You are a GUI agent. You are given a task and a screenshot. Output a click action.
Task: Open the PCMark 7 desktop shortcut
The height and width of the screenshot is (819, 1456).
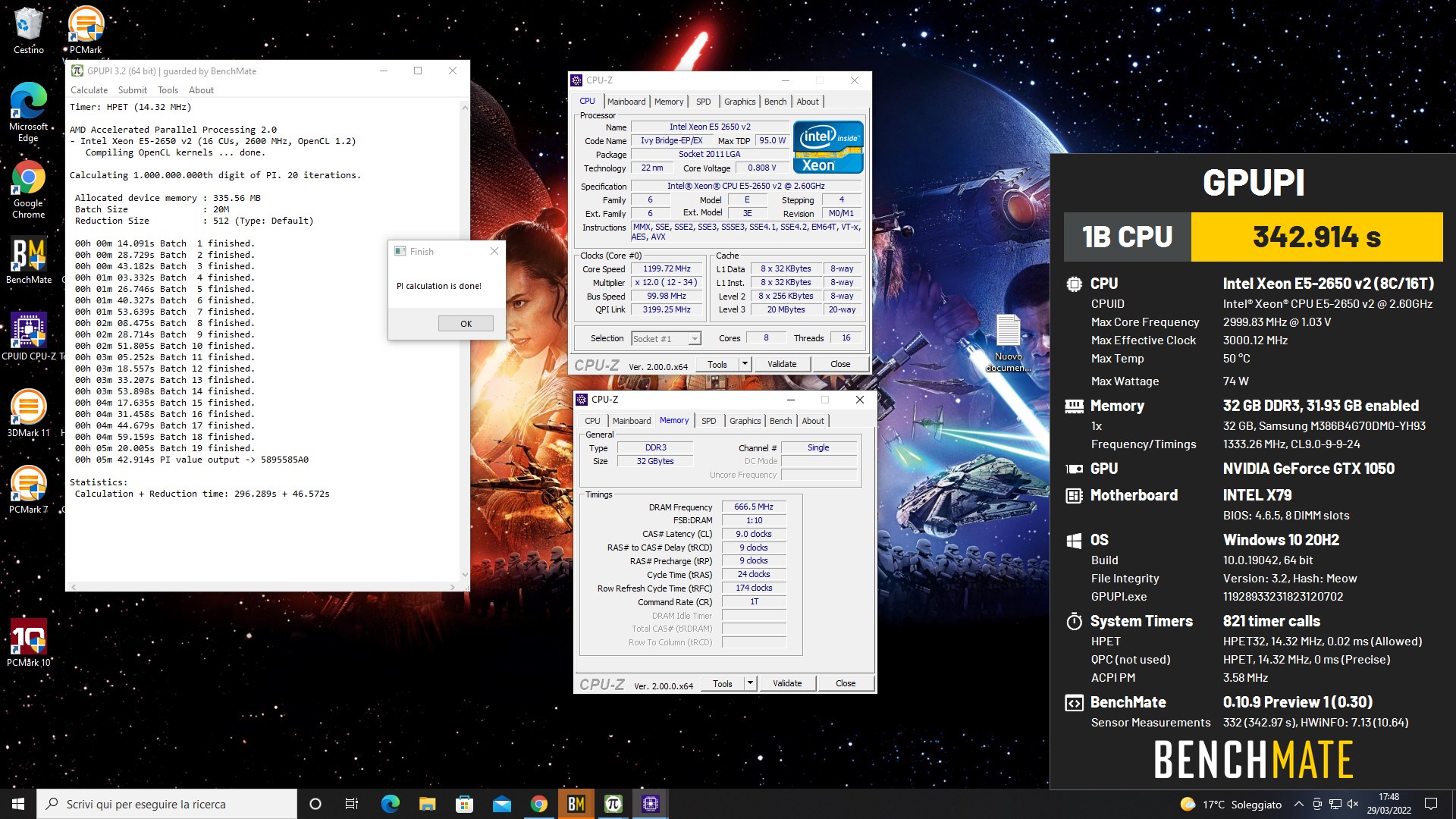pyautogui.click(x=29, y=490)
